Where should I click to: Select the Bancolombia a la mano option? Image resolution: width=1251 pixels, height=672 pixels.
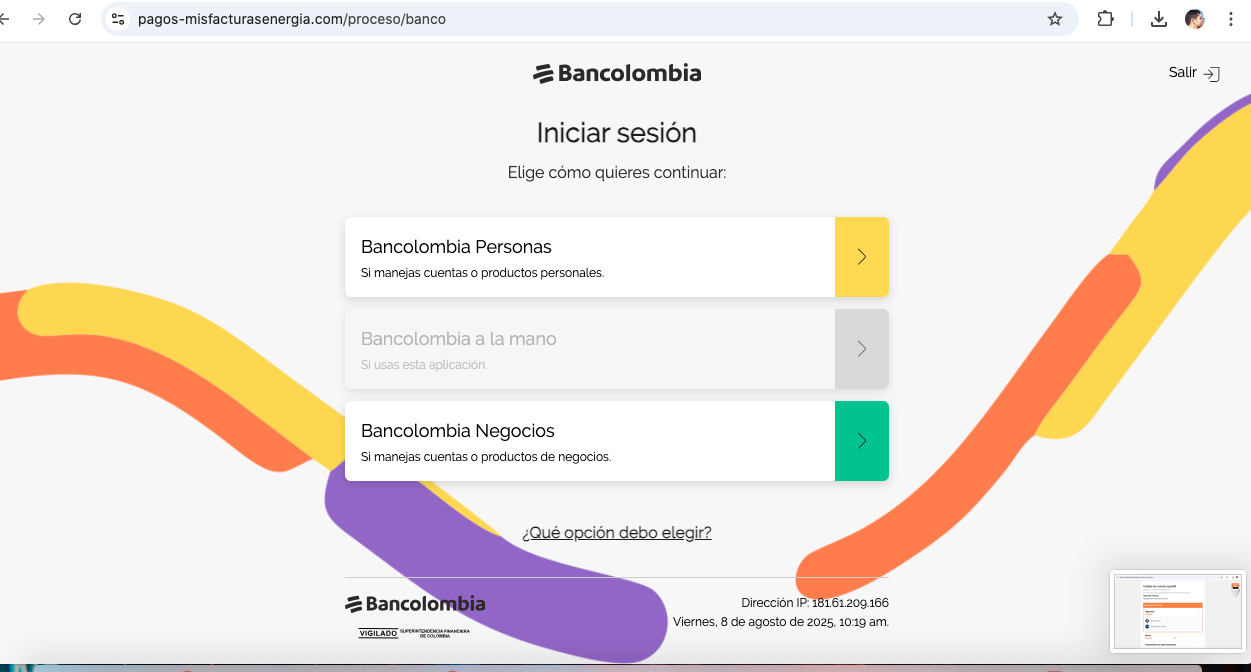coord(617,349)
